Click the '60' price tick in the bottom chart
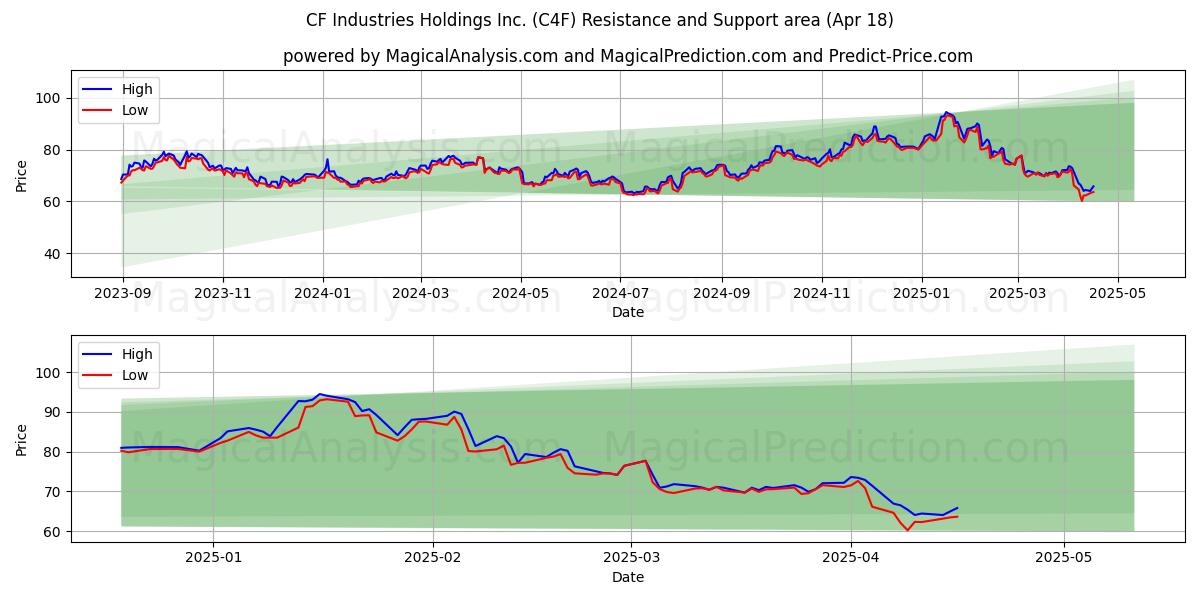This screenshot has height=600, width=1200. pyautogui.click(x=54, y=532)
